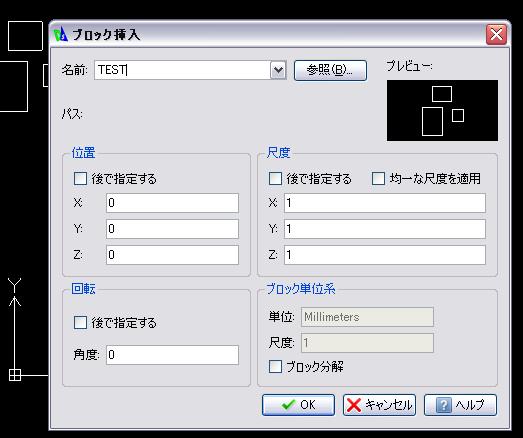Open help with the ヘルプ button
This screenshot has width=523, height=438.
point(460,405)
